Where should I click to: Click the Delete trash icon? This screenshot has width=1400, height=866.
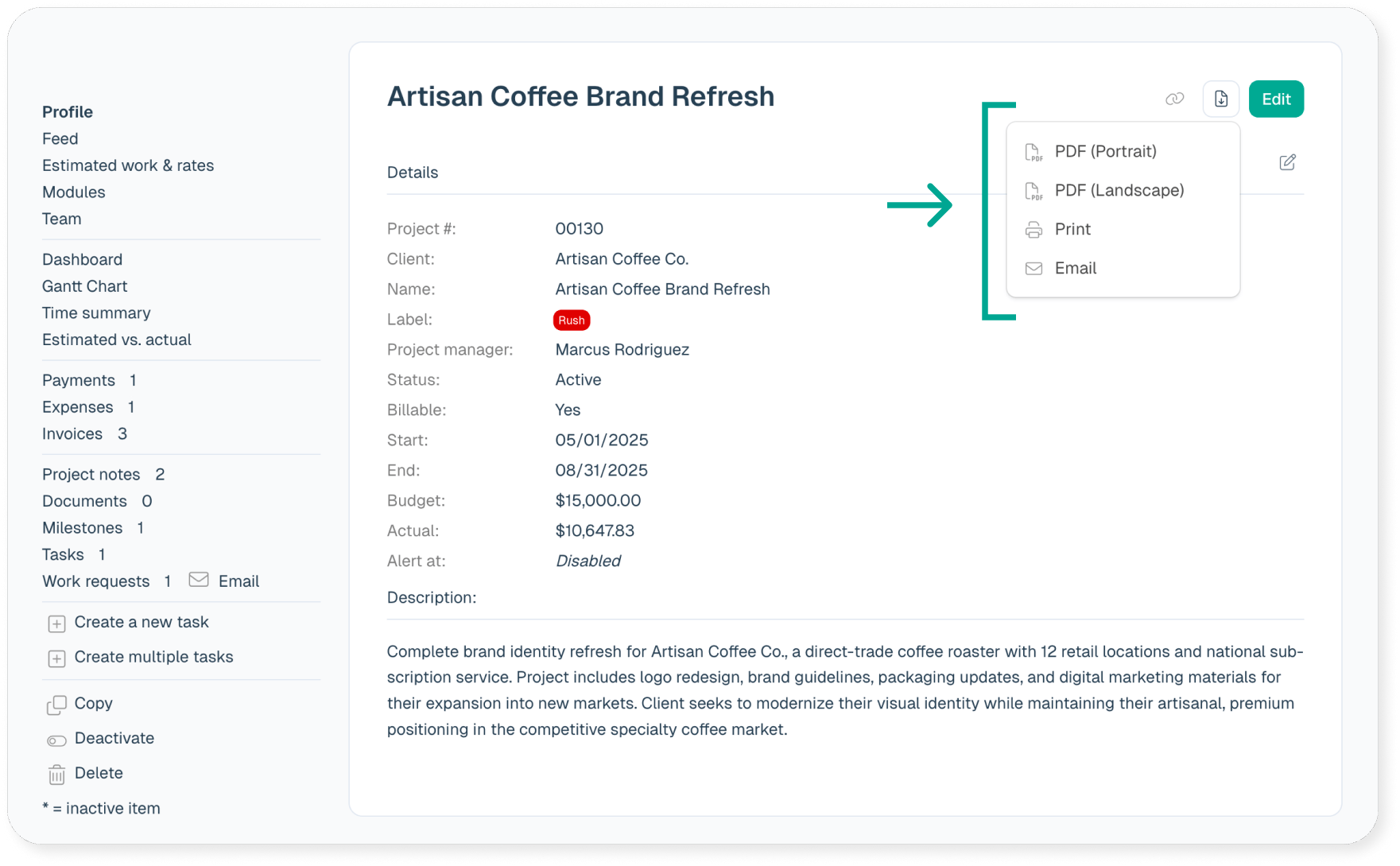56,775
